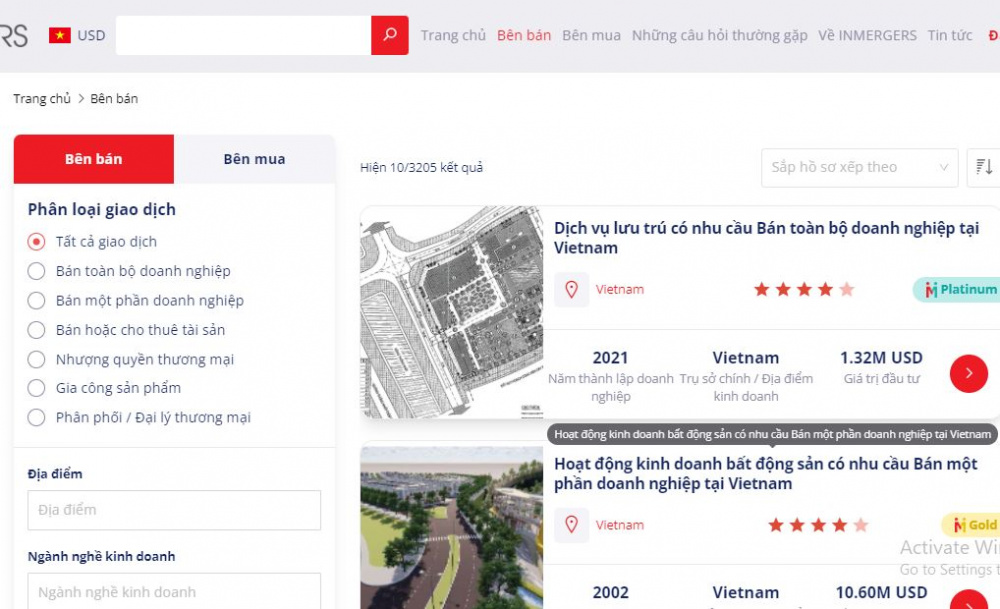Select Gia công sản phẩm radio
Screen dimensions: 1000x609
[36, 388]
